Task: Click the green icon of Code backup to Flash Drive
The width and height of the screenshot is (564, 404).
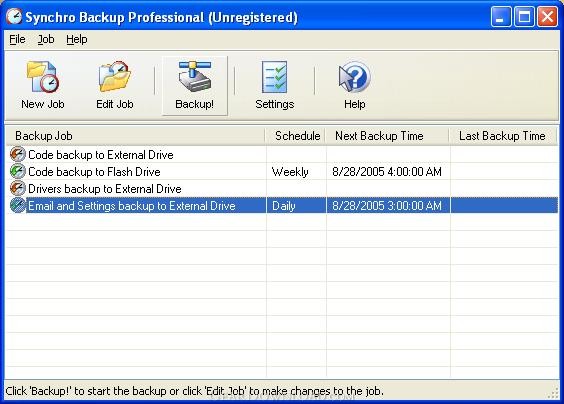Action: (17, 171)
